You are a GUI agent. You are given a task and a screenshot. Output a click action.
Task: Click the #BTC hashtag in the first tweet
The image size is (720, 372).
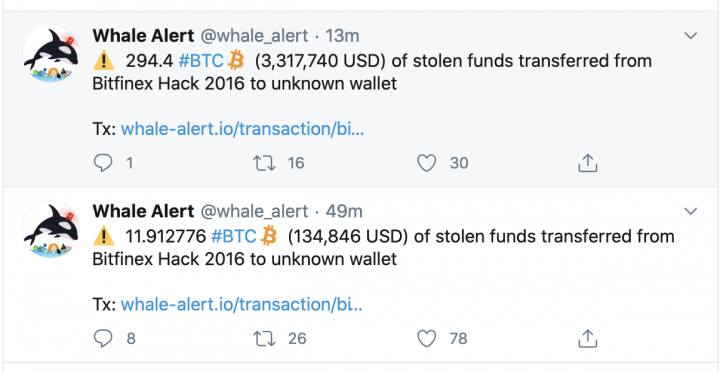point(201,61)
